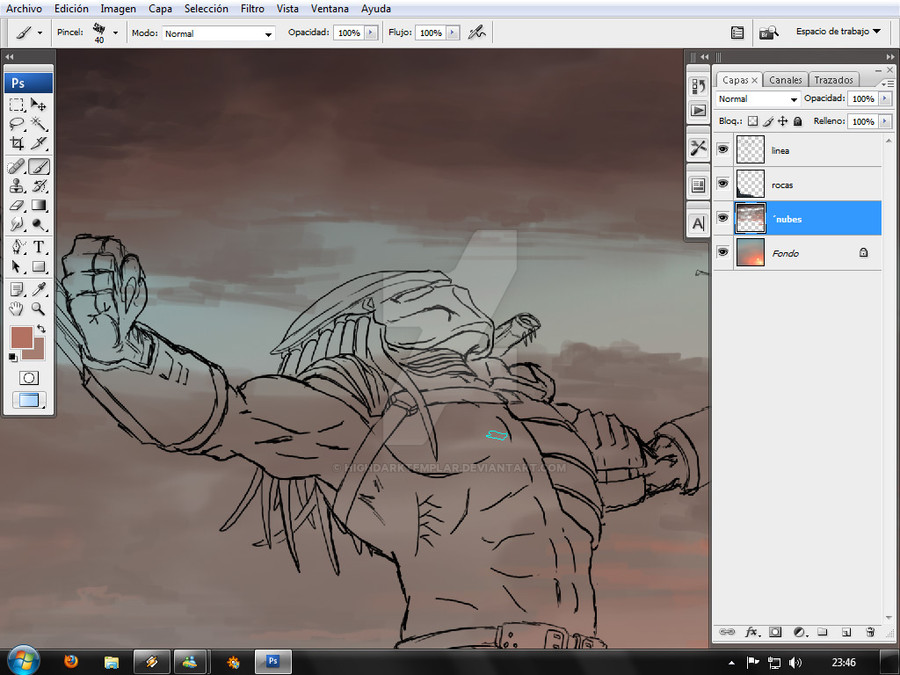
Task: Create new fill or adjustment layer
Action: pos(800,632)
